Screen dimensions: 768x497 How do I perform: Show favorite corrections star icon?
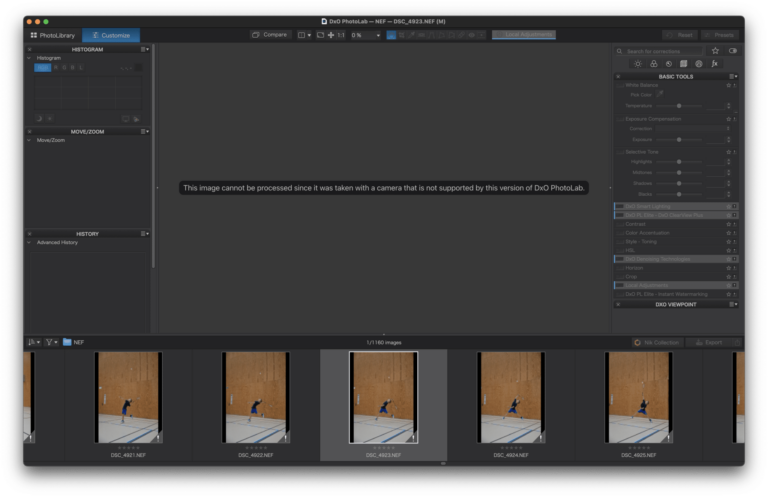click(x=714, y=50)
